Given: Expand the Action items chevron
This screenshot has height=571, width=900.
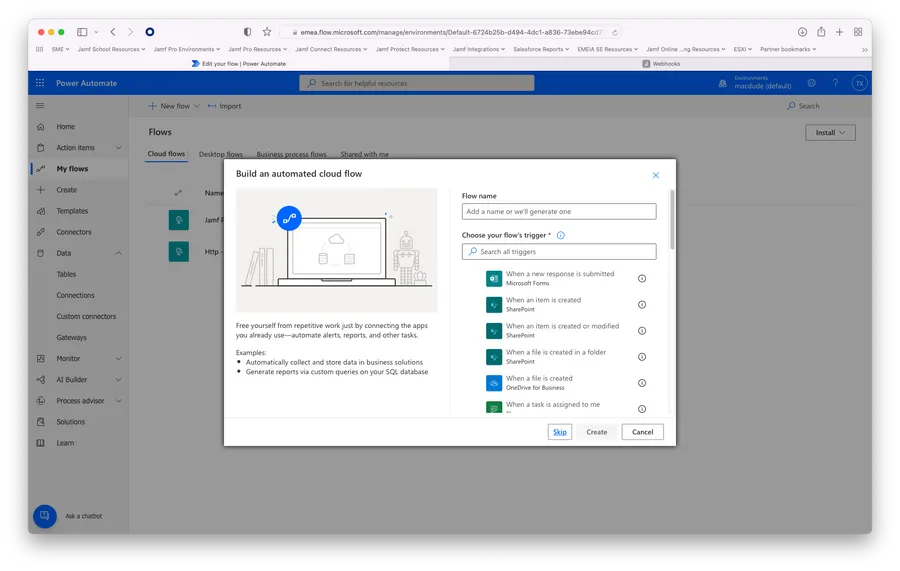Looking at the screenshot, I should coord(118,147).
